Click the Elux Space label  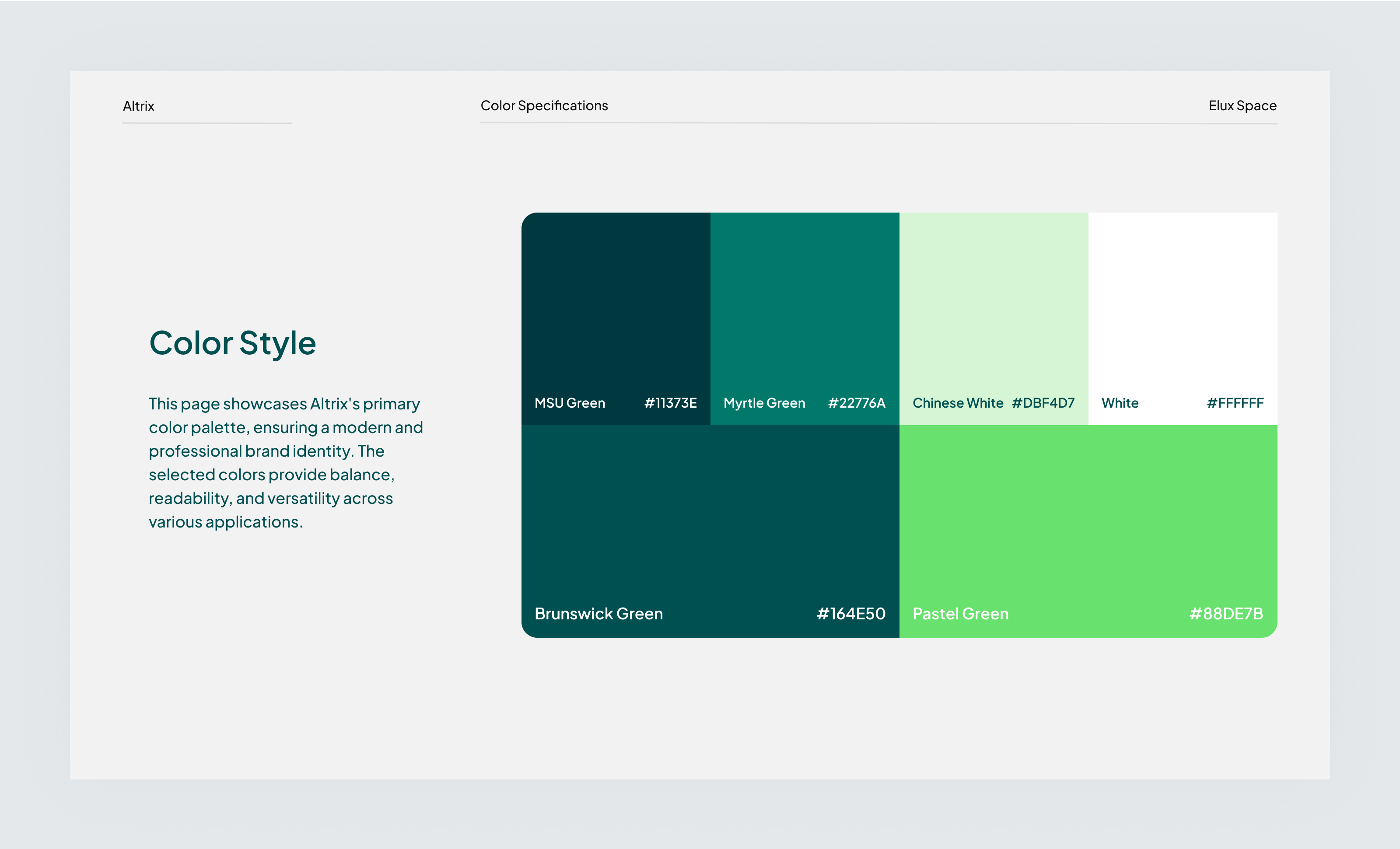(x=1242, y=105)
